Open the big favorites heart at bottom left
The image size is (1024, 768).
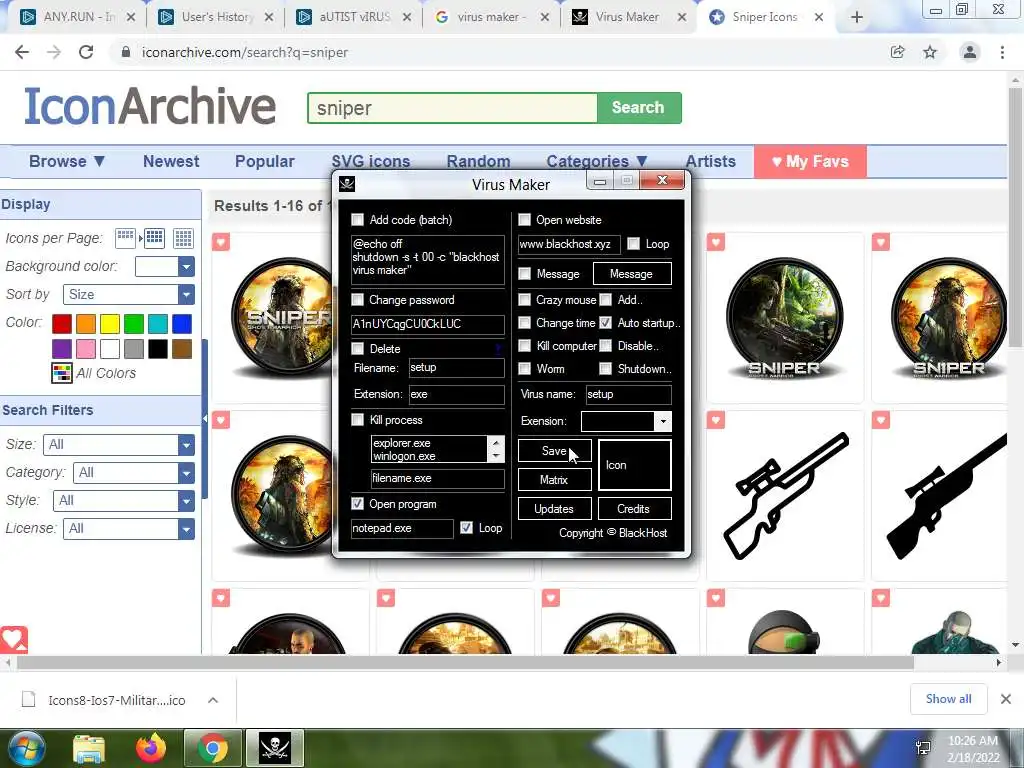tap(13, 639)
